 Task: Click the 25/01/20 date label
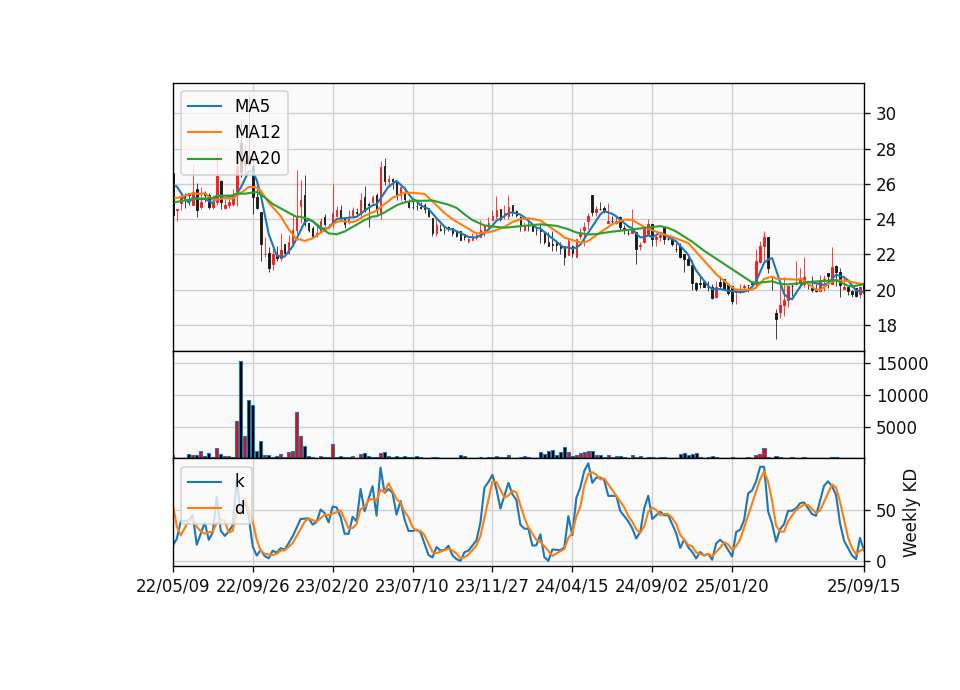[732, 586]
